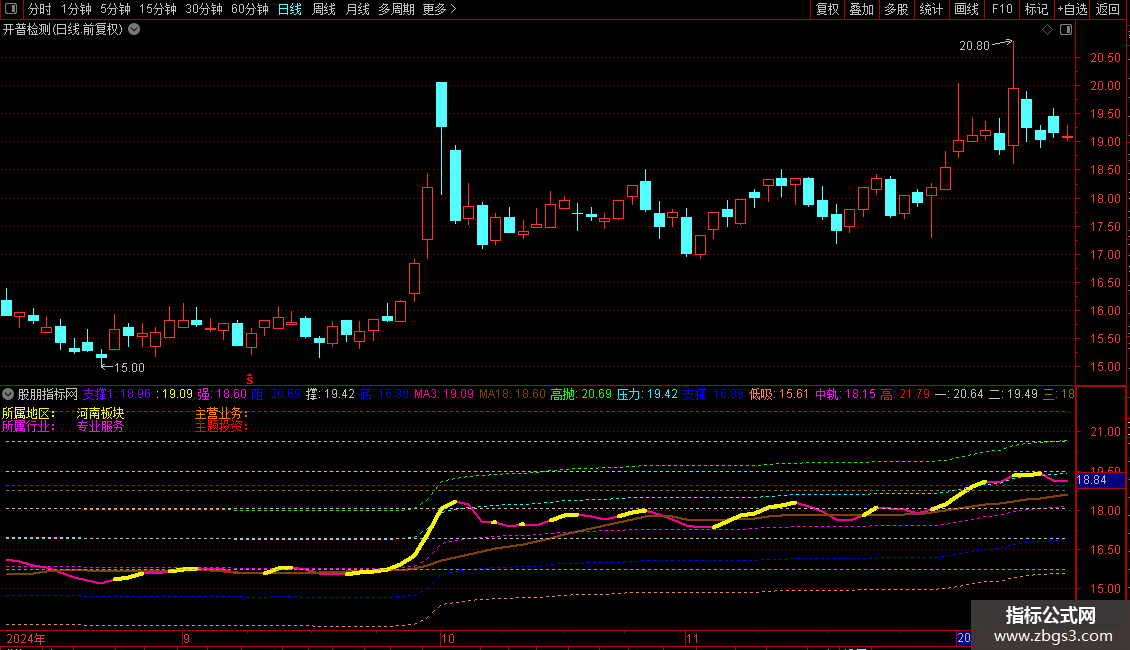
Task: Click month 11 on the time axis
Action: 692,638
